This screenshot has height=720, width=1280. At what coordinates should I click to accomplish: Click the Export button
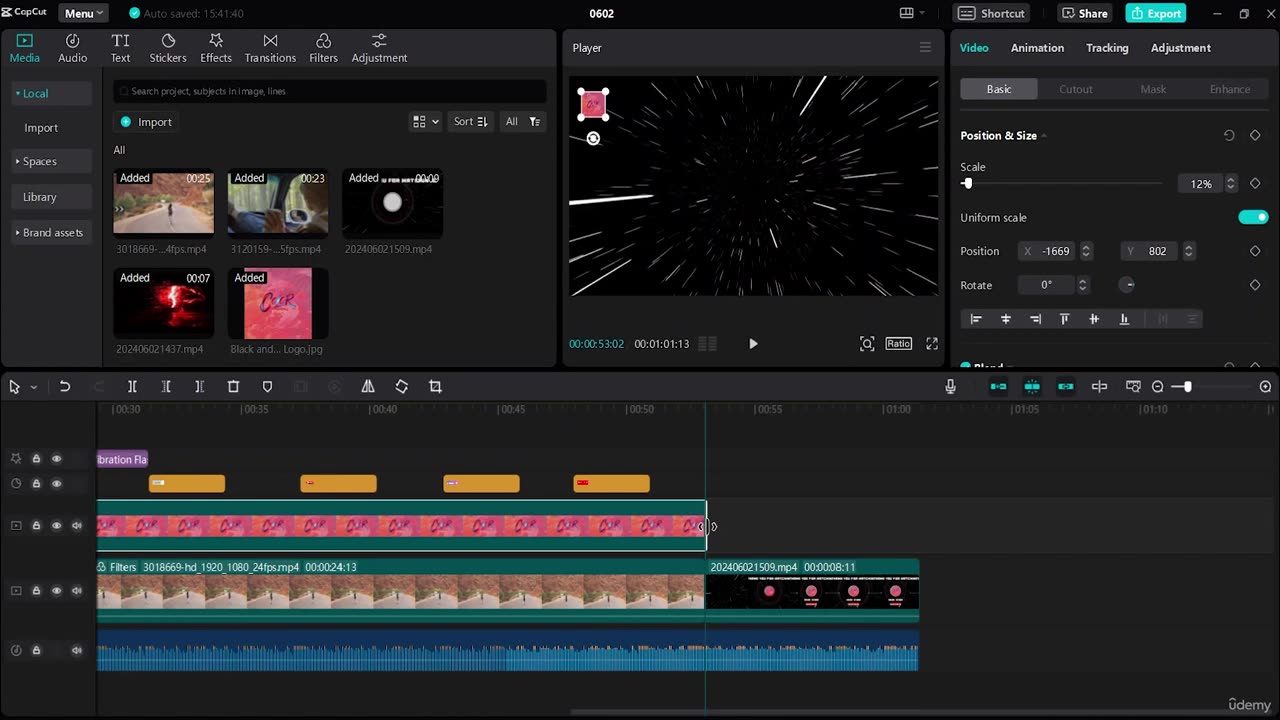(1155, 13)
